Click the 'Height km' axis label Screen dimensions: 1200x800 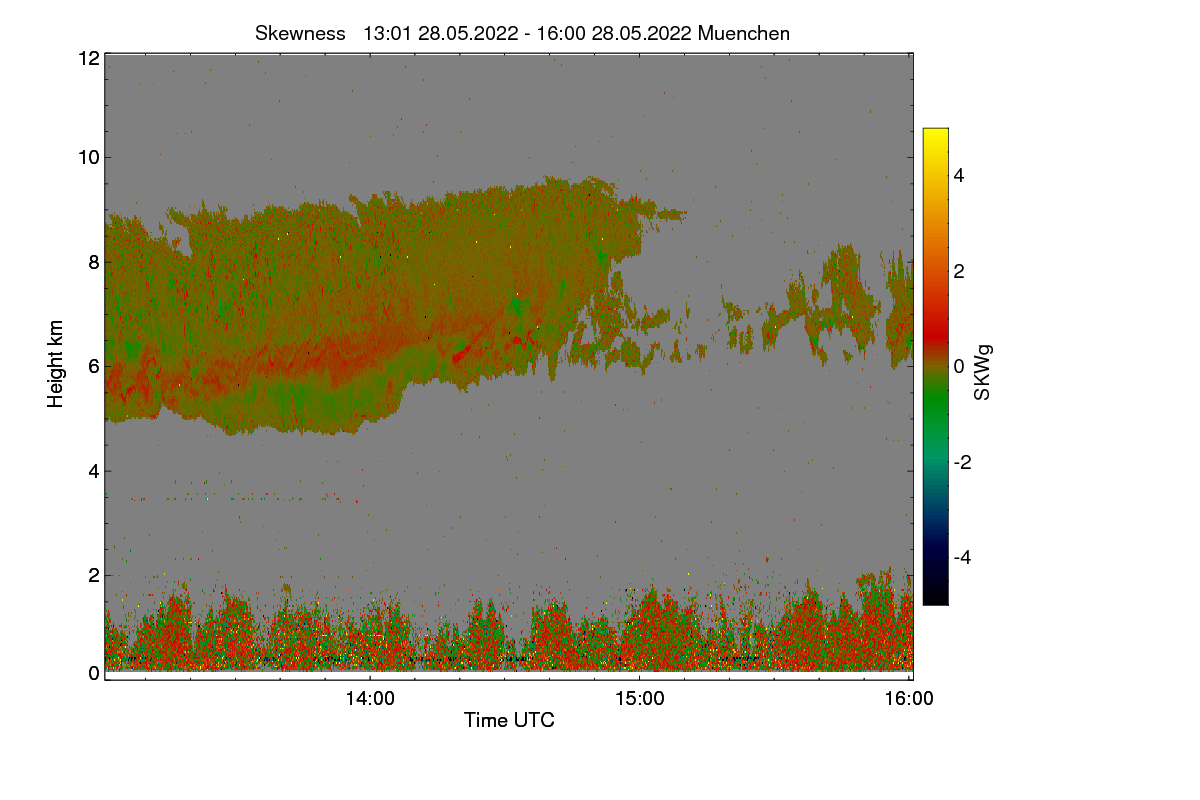coord(56,364)
